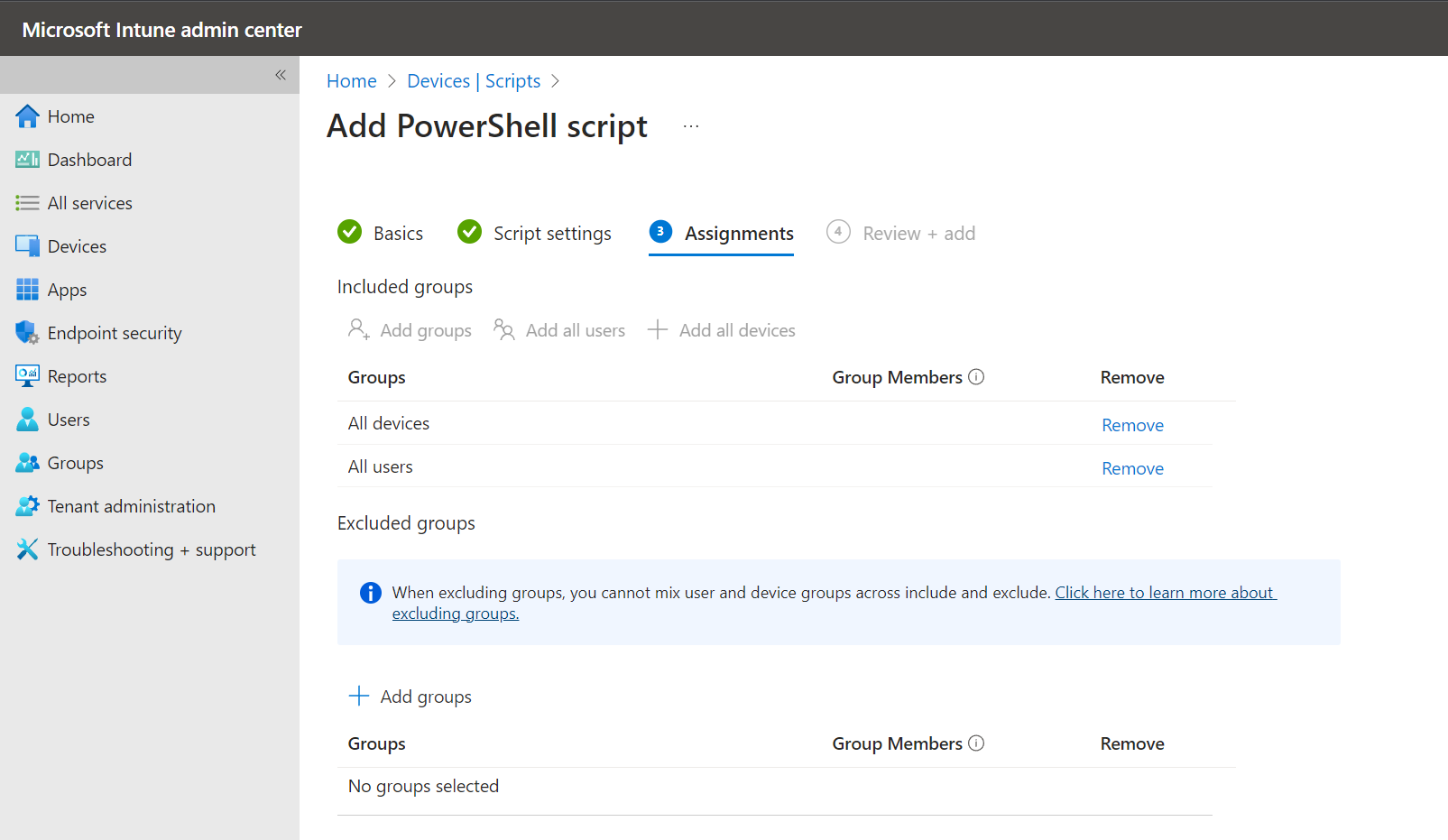
Task: Click the Add all users people icon
Action: [504, 329]
